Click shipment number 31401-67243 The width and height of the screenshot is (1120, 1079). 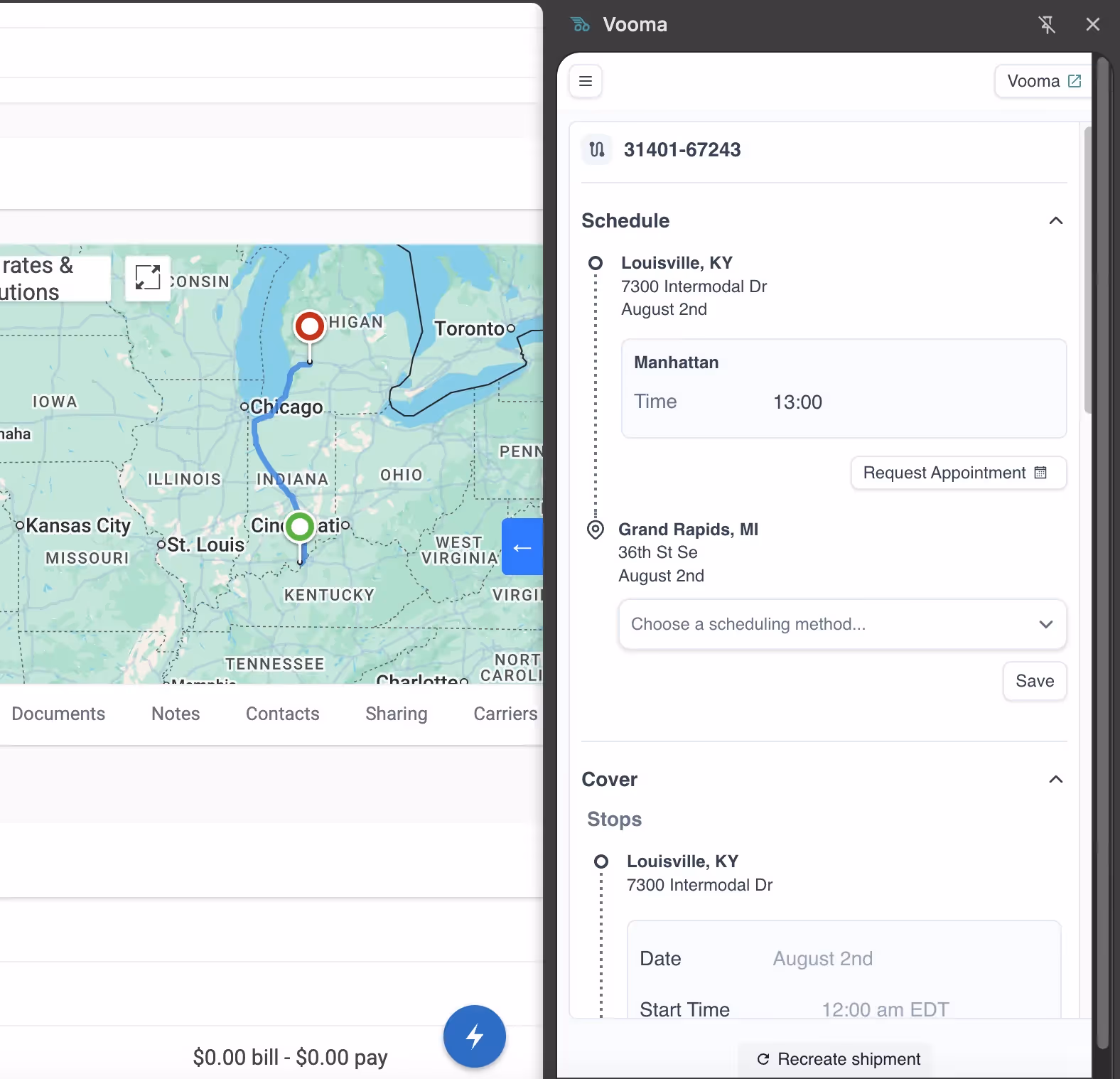tap(682, 150)
